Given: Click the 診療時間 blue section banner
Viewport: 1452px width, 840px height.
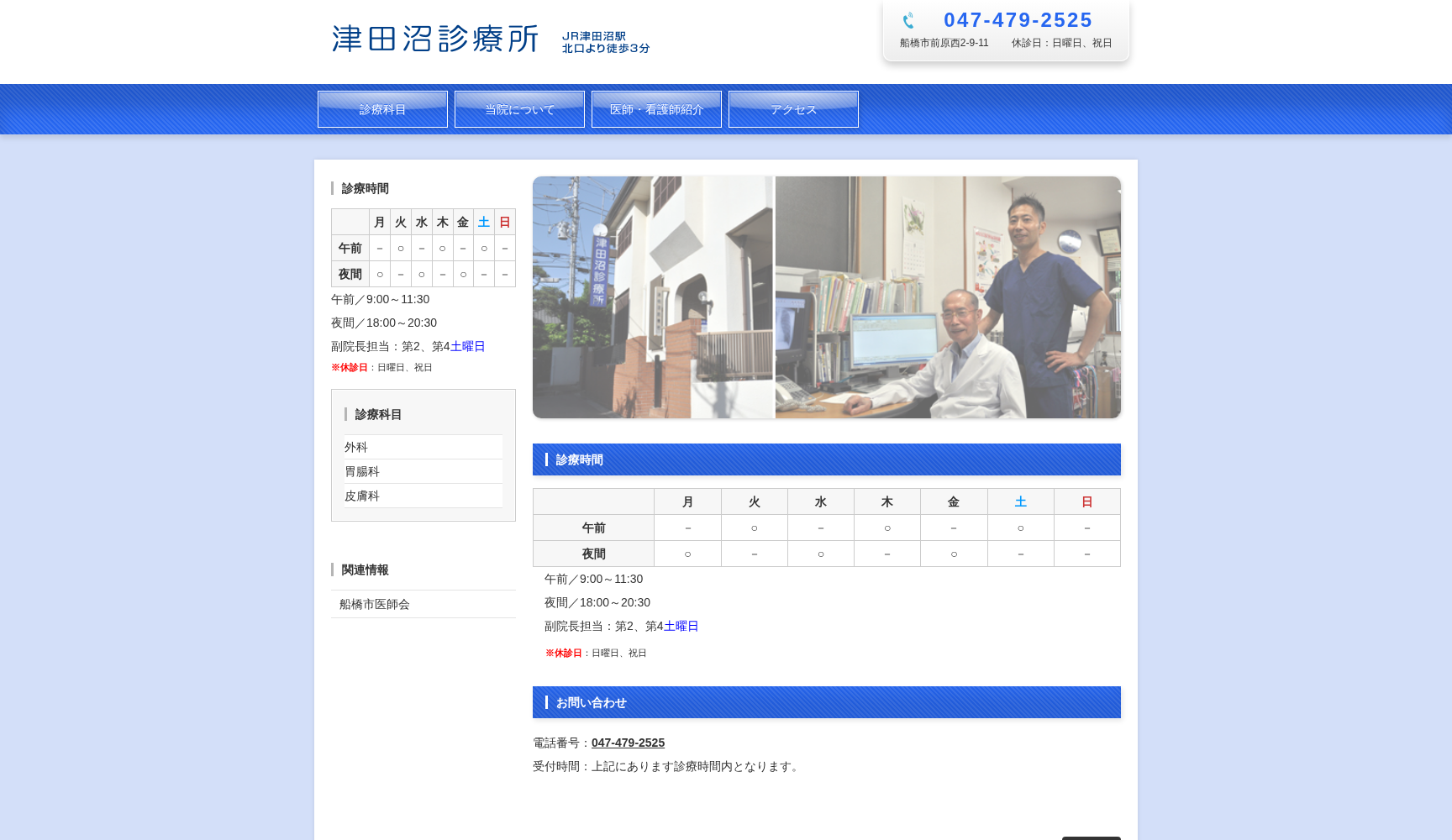Looking at the screenshot, I should (x=826, y=459).
